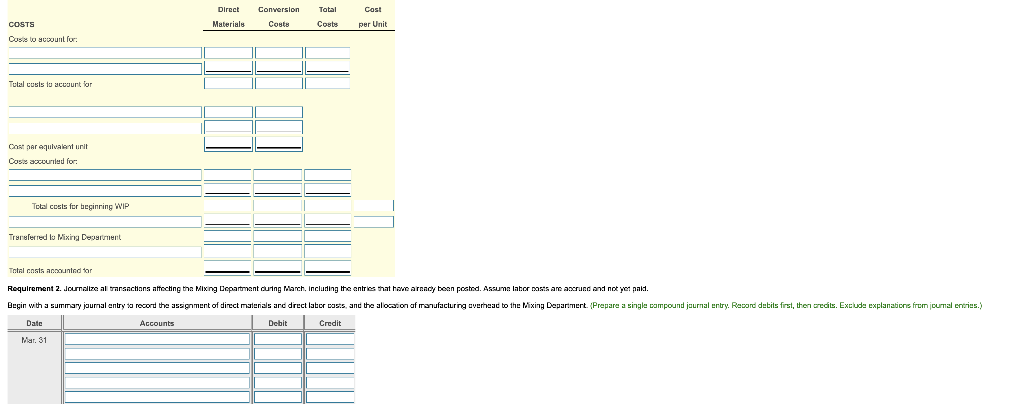Click Conversion Costs field for Cost per equivalent unit
This screenshot has height=411, width=1024.
[x=279, y=144]
